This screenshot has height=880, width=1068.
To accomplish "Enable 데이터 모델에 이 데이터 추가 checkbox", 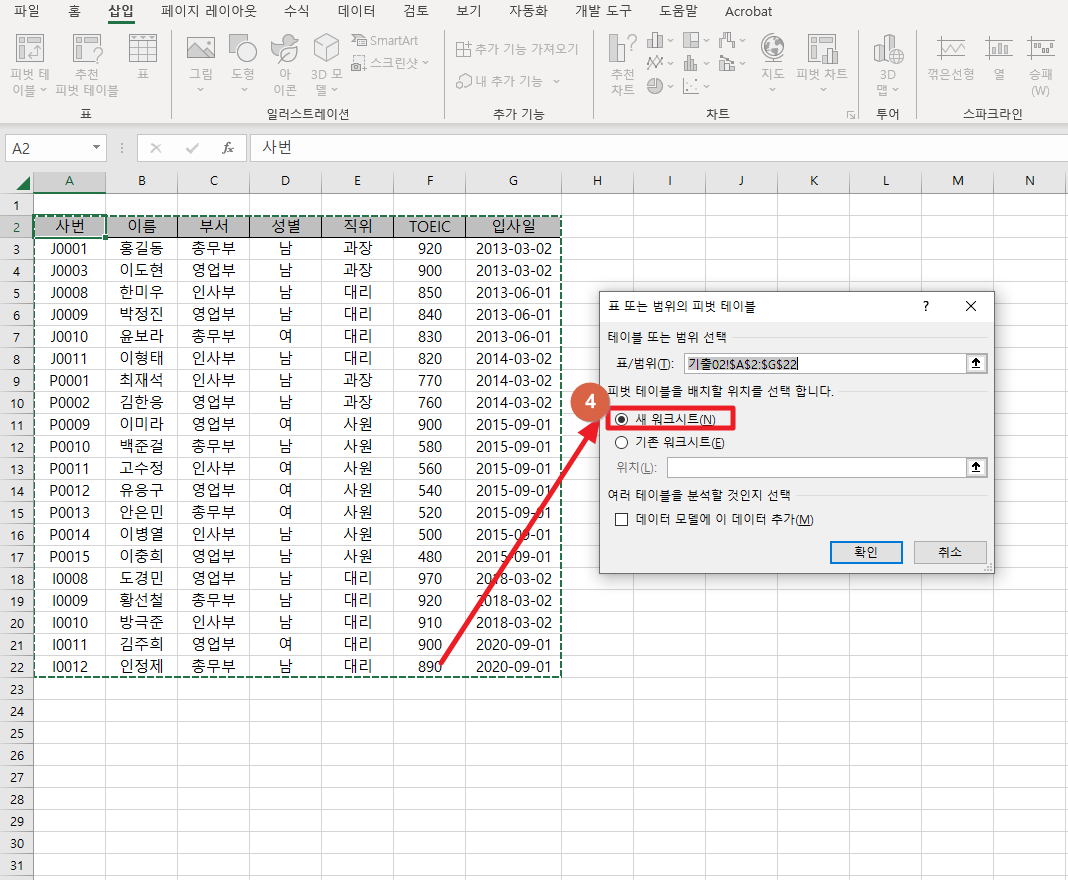I will tap(621, 520).
